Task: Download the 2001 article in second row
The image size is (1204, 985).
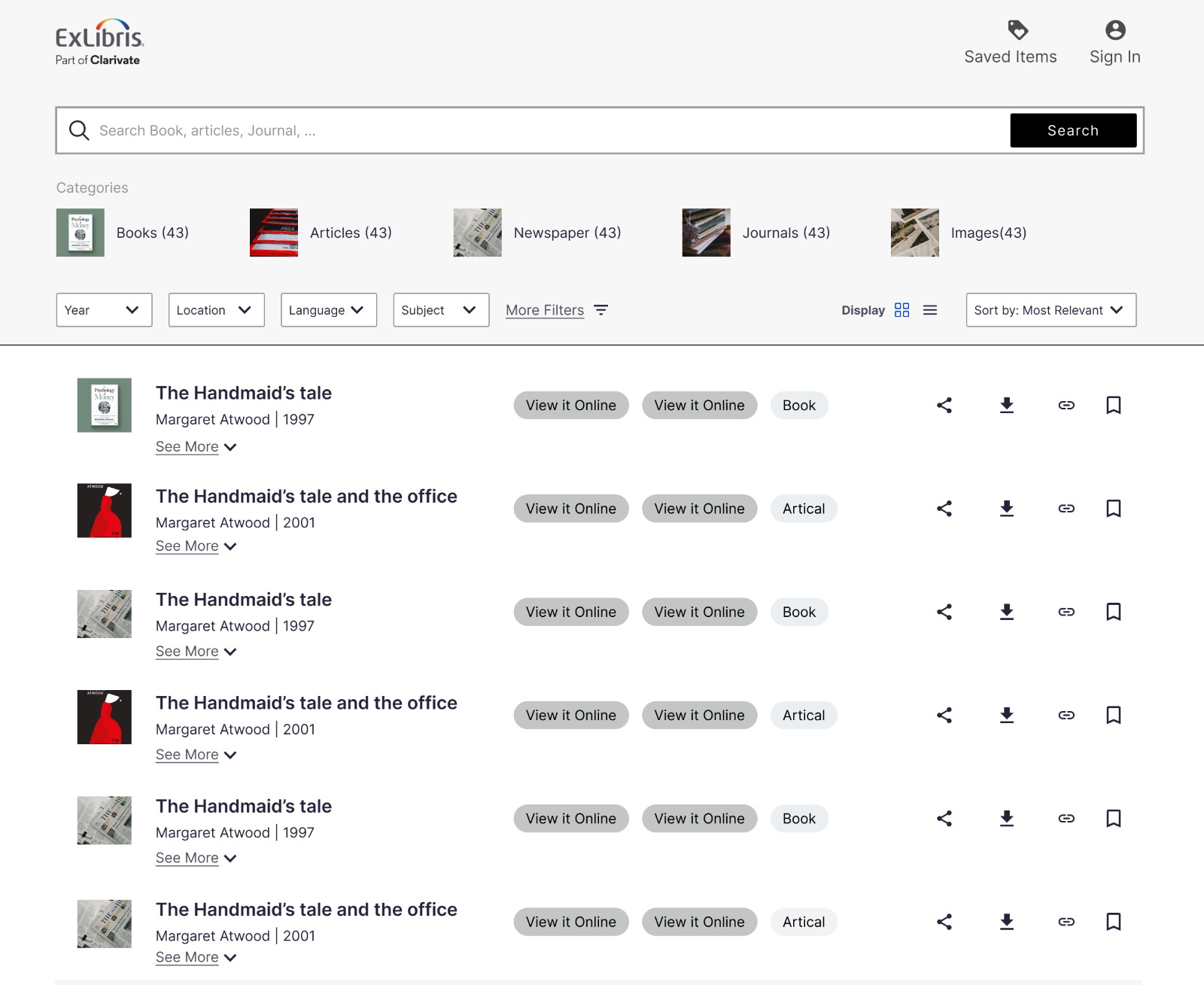Action: coord(1006,509)
